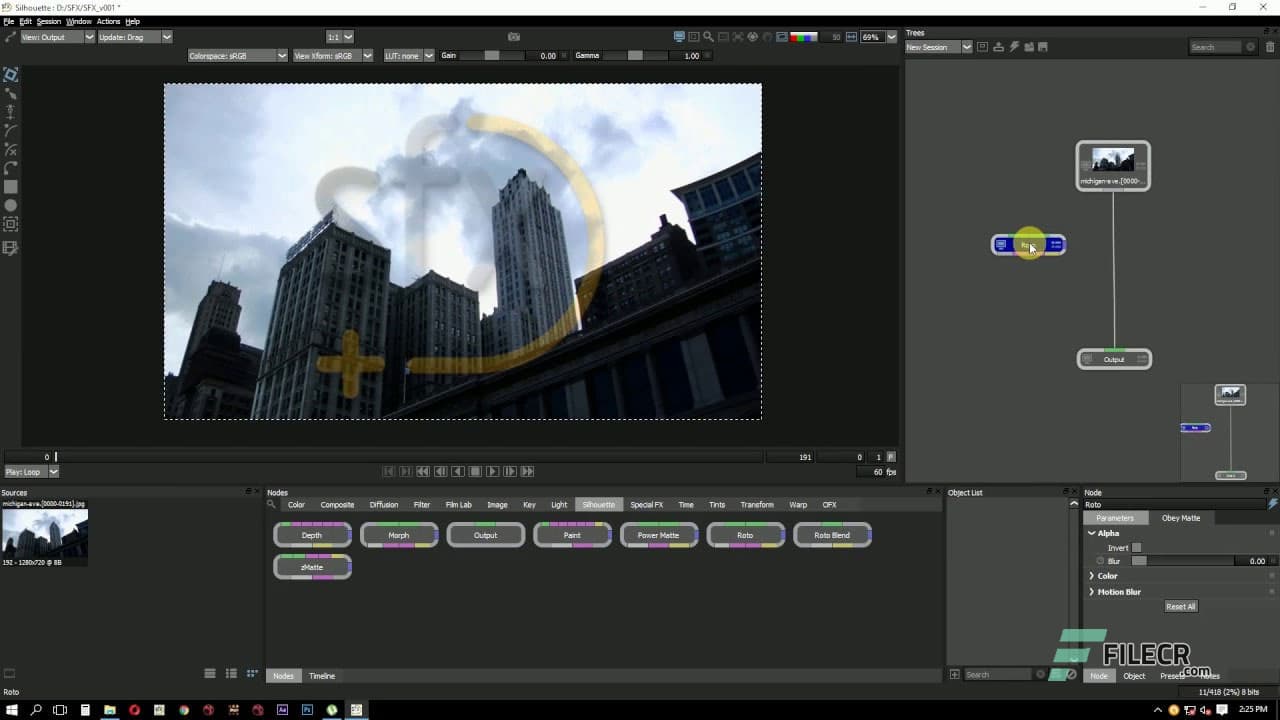The height and width of the screenshot is (720, 1280).
Task: Enable the Invert checkbox under Alpha
Action: (x=1136, y=548)
